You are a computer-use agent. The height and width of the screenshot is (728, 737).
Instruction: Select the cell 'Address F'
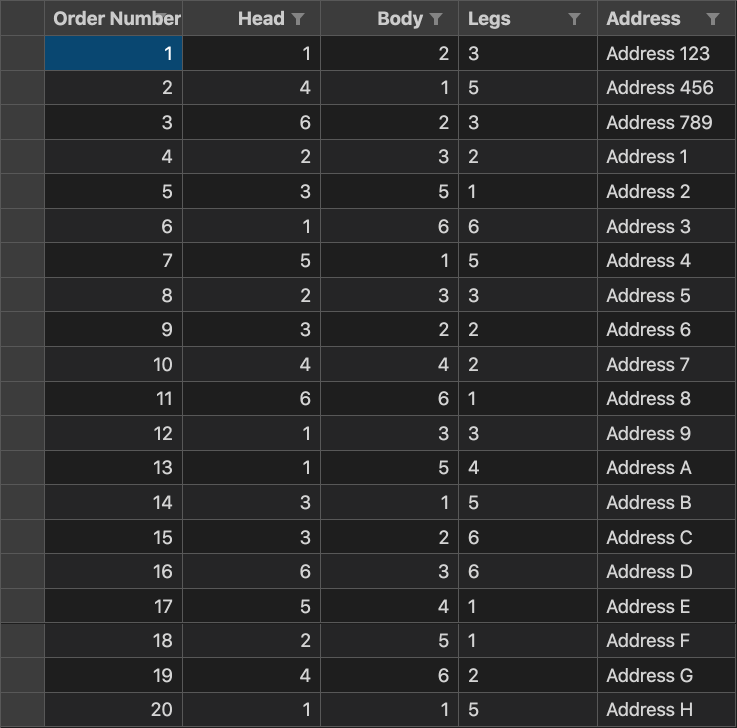coord(666,641)
